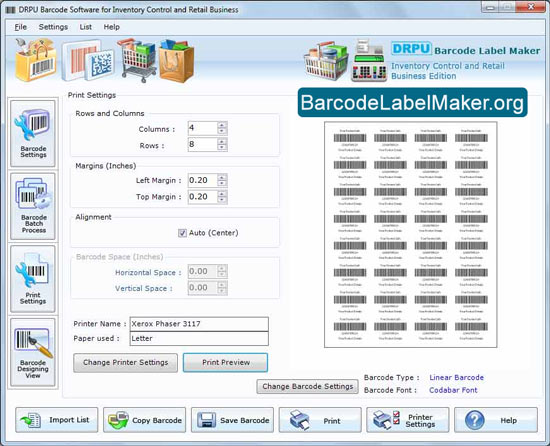Viewport: 550px width, 446px height.
Task: Open Printer Settings from the bottom toolbar
Action: point(408,420)
